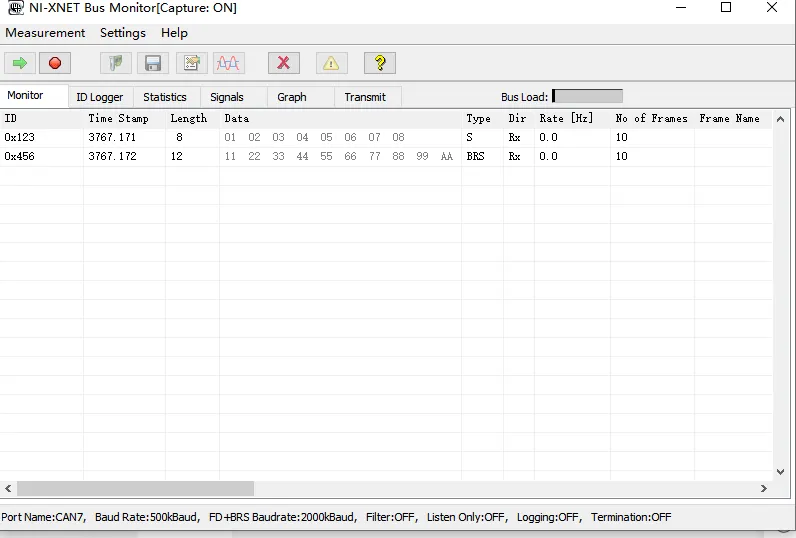
Task: Select the frame row with ID 0x123
Action: [x=386, y=138]
